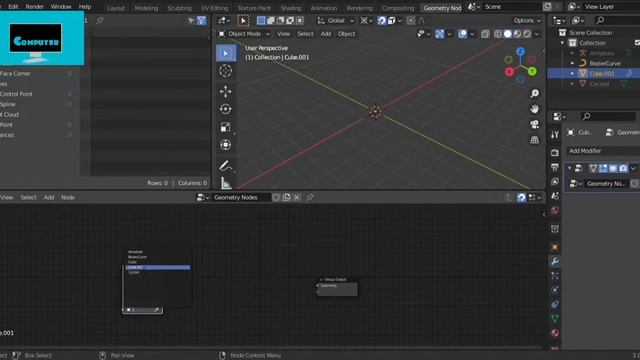Viewport: 640px width, 360px height.
Task: Toggle modifier show in render camera icon
Action: point(623,168)
